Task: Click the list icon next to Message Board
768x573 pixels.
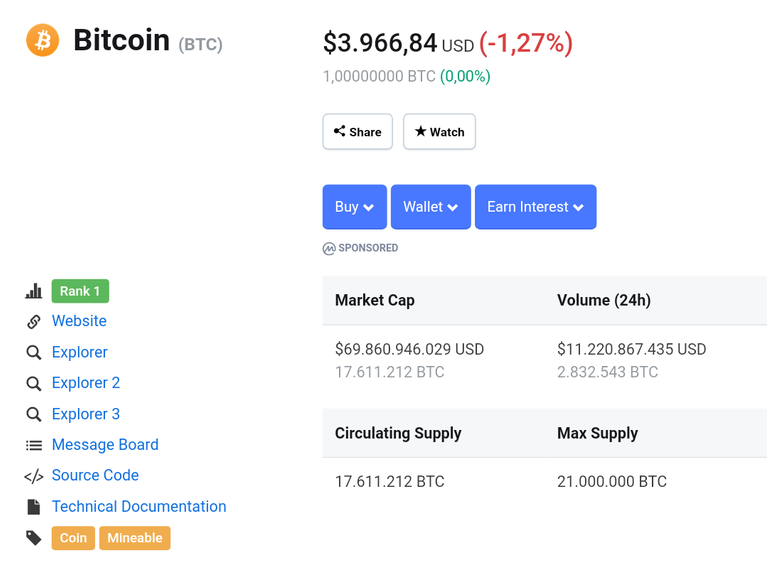Action: pos(34,445)
